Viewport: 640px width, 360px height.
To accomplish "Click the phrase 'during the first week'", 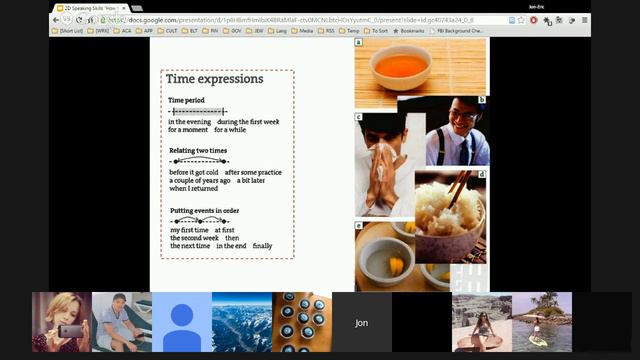I will pos(248,122).
